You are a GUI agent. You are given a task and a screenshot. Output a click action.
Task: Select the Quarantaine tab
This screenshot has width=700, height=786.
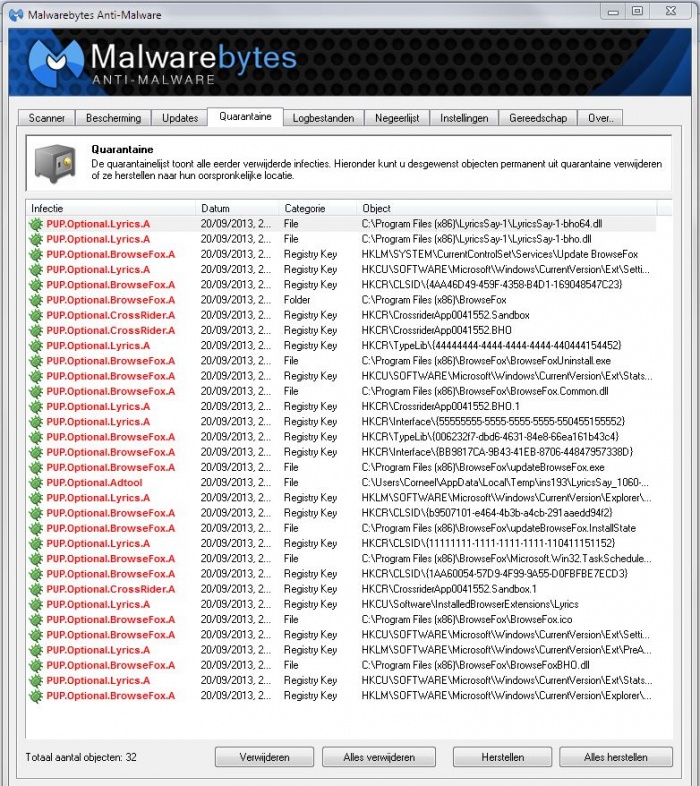coord(245,116)
